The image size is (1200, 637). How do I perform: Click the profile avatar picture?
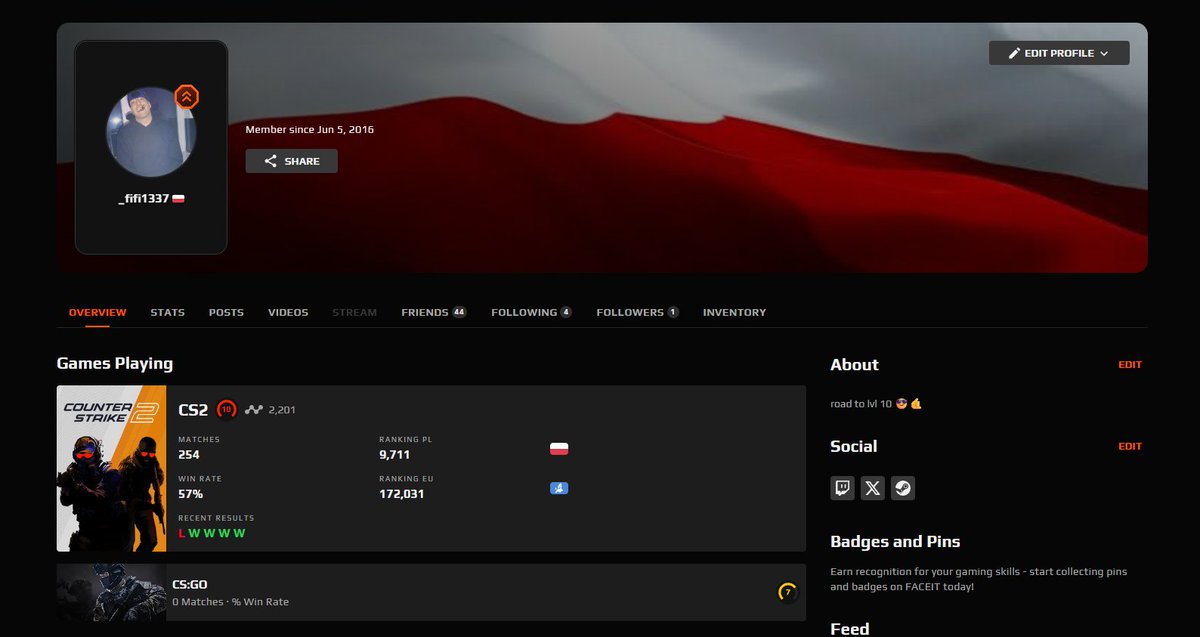click(151, 131)
